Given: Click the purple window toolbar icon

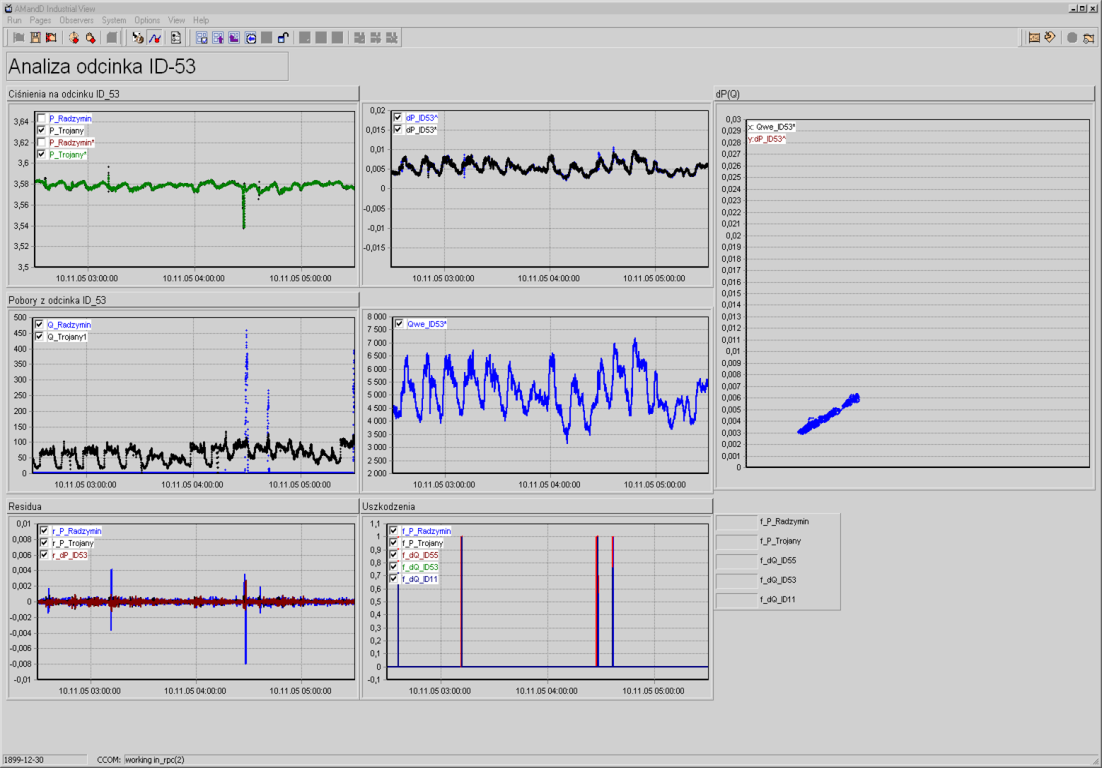Looking at the screenshot, I should [234, 38].
